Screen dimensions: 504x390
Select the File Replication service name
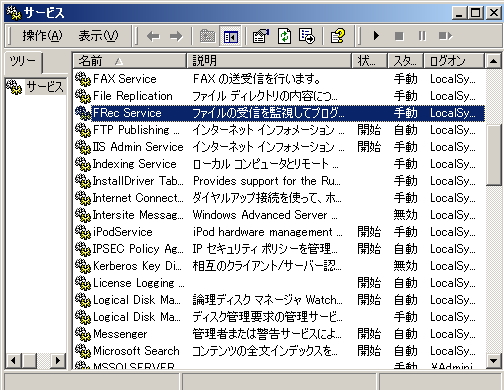pos(133,96)
